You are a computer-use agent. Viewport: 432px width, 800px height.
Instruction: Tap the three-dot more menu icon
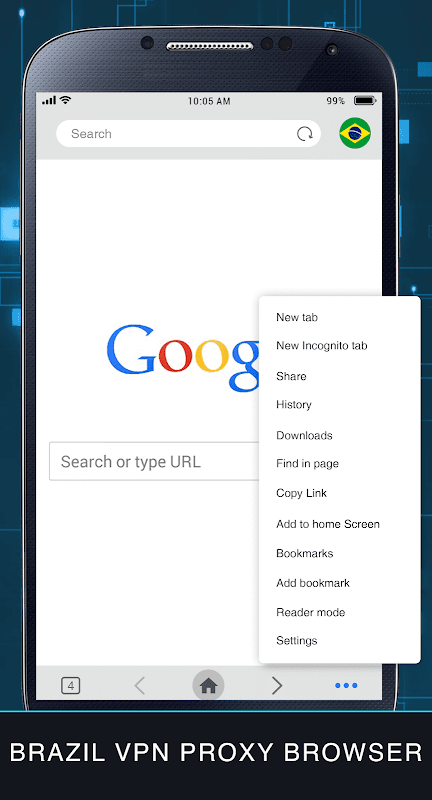tap(346, 685)
